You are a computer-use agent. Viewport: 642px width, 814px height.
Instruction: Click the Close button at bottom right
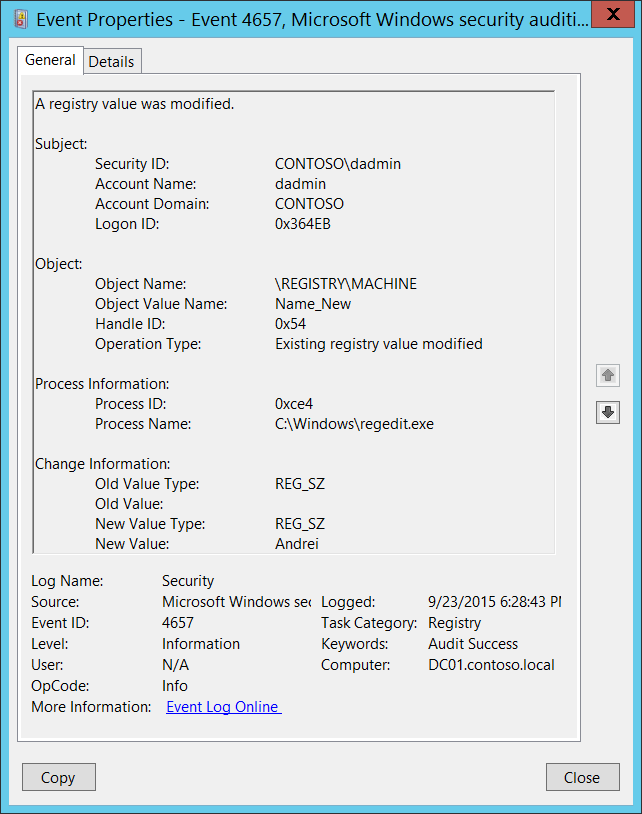[x=582, y=777]
